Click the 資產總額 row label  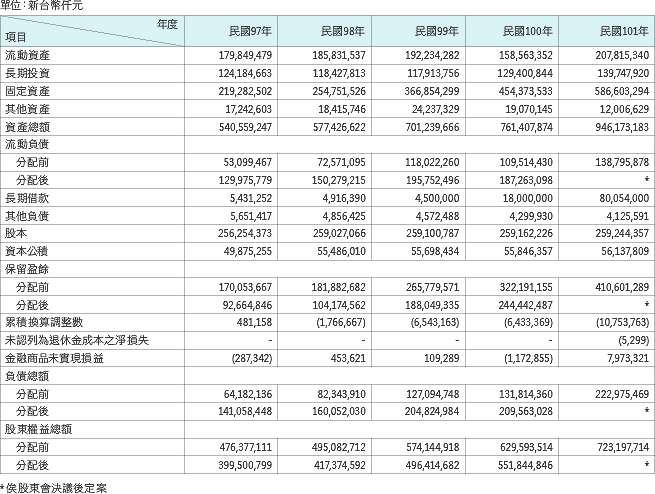point(28,127)
